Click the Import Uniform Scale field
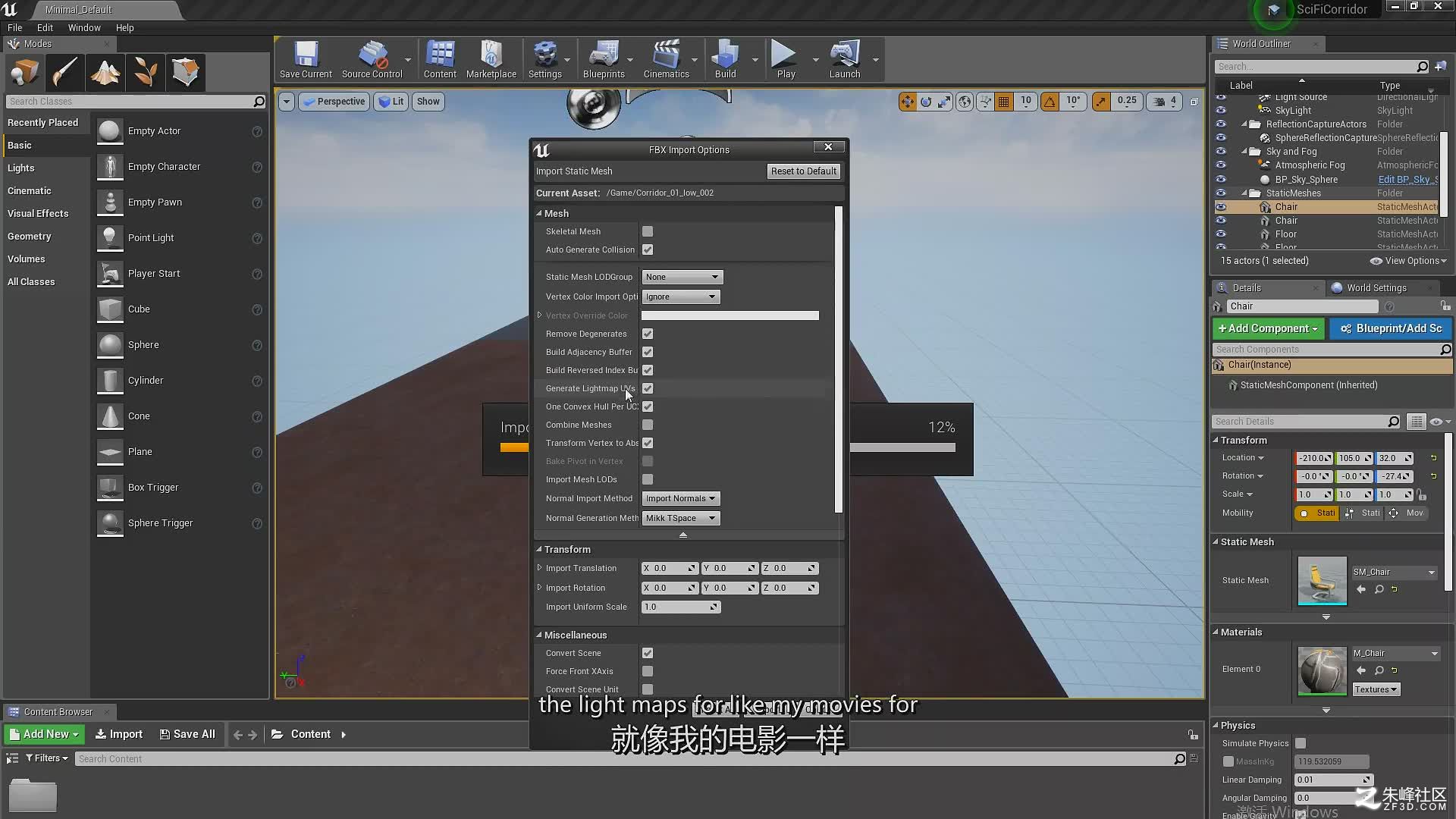Image resolution: width=1456 pixels, height=819 pixels. 680,607
